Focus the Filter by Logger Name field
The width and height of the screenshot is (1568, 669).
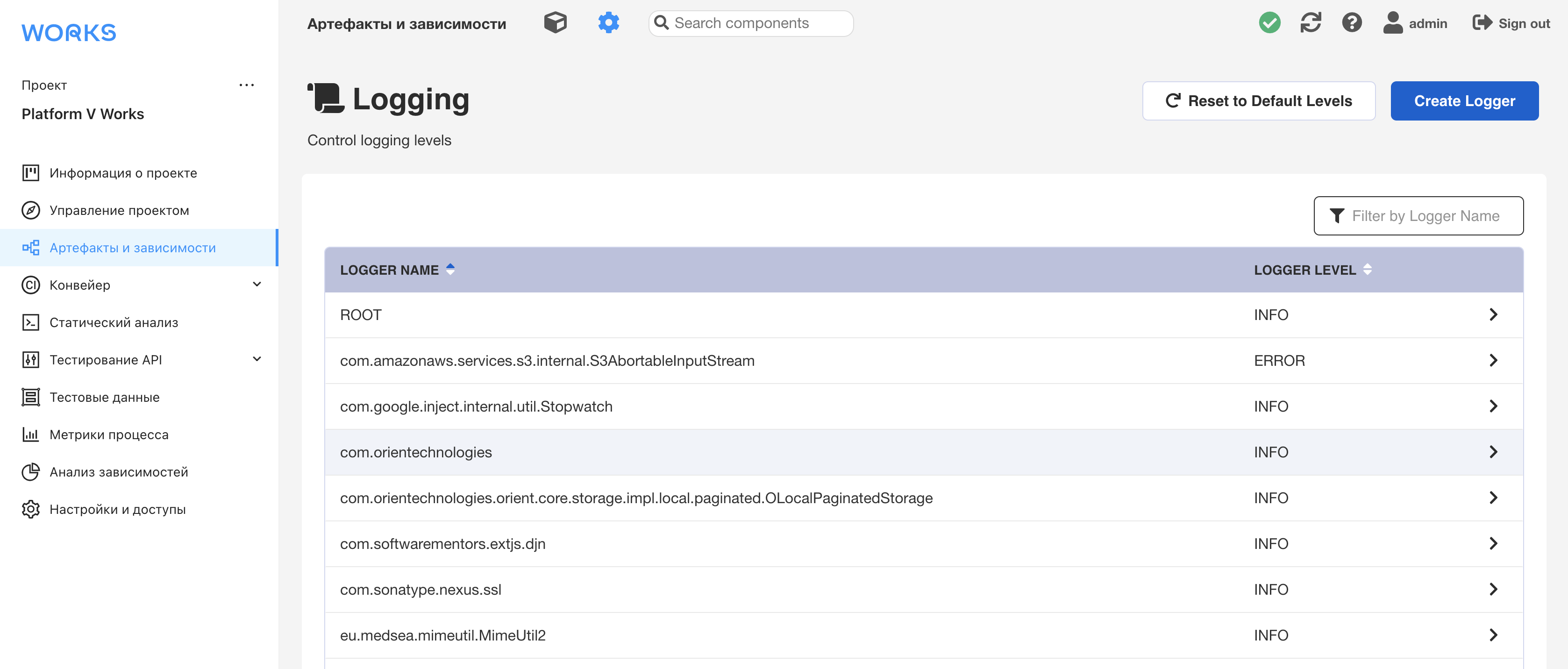coord(1425,216)
